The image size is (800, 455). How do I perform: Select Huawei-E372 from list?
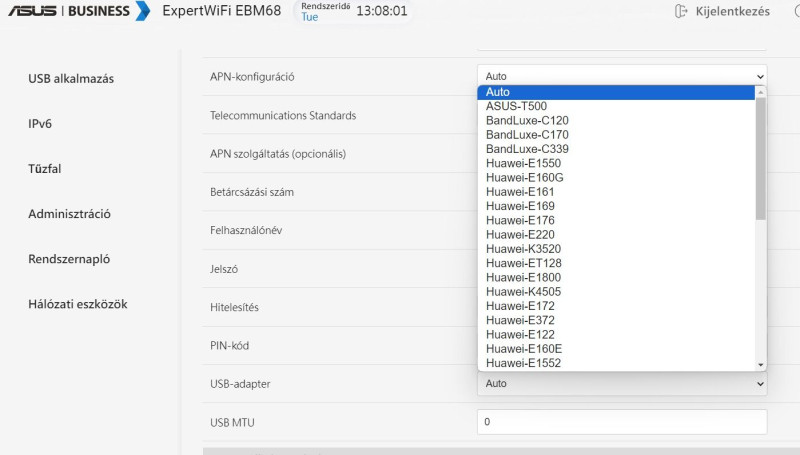point(616,320)
